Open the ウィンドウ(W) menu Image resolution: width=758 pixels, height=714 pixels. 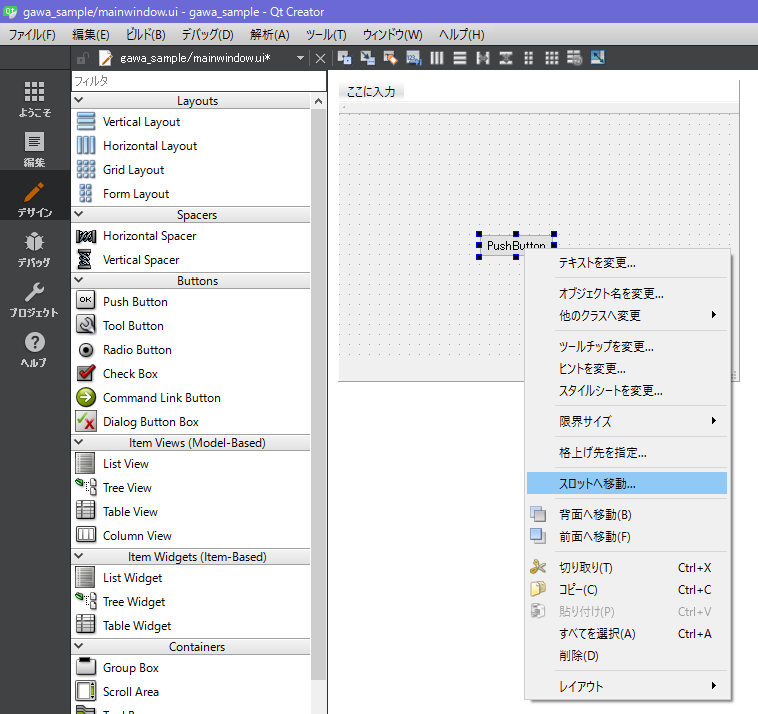[392, 35]
